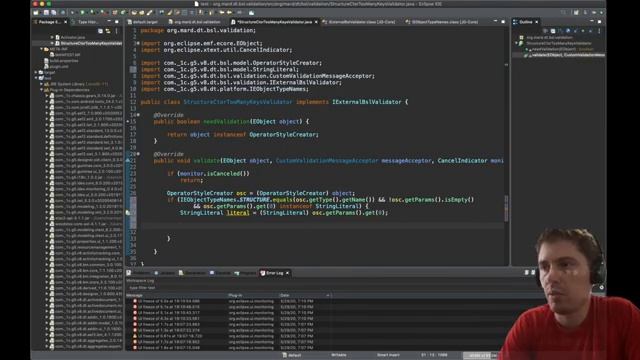
Task: Select the validate method in the Outline
Action: coord(567,55)
